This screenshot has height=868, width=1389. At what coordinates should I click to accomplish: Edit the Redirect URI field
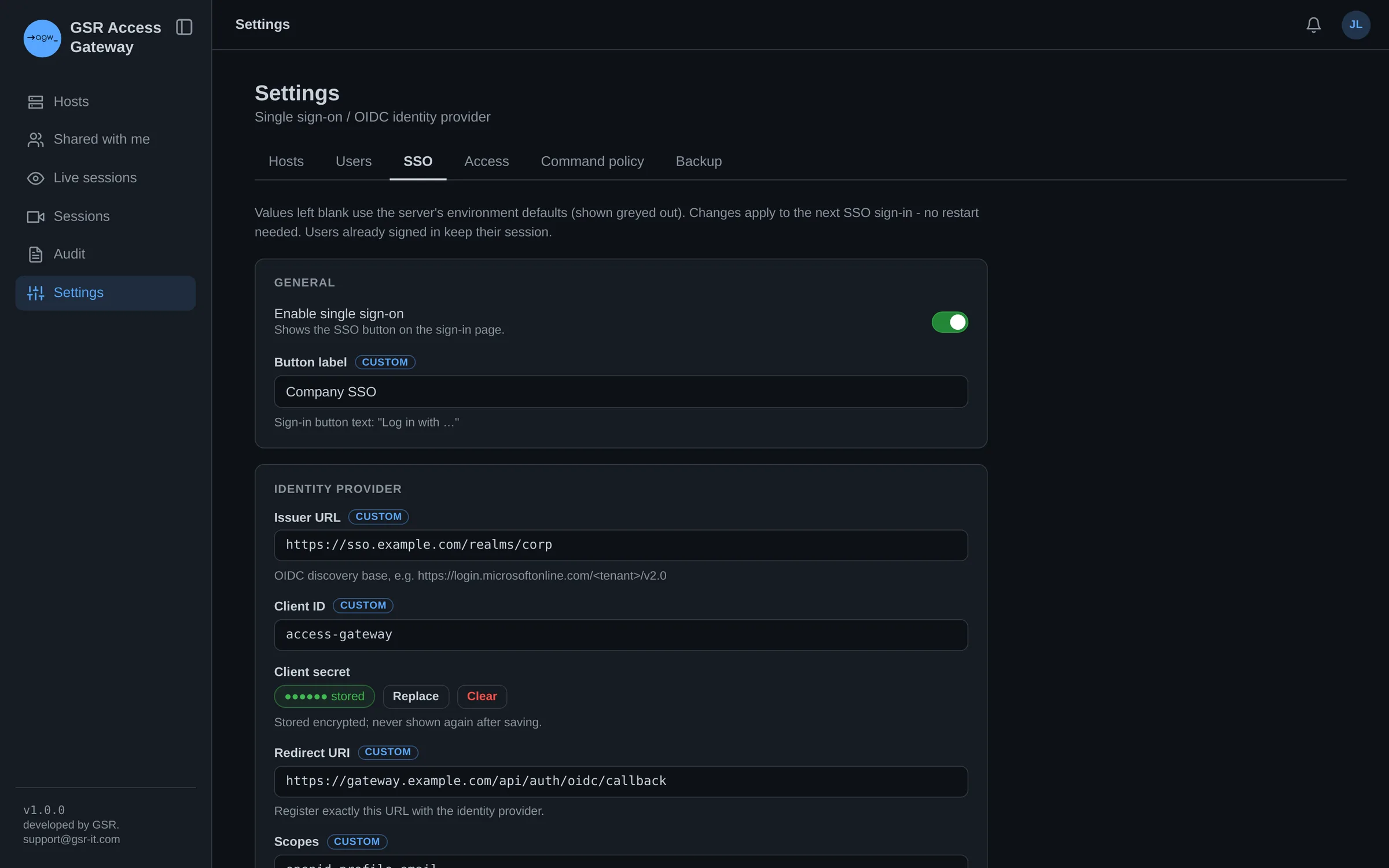point(620,781)
